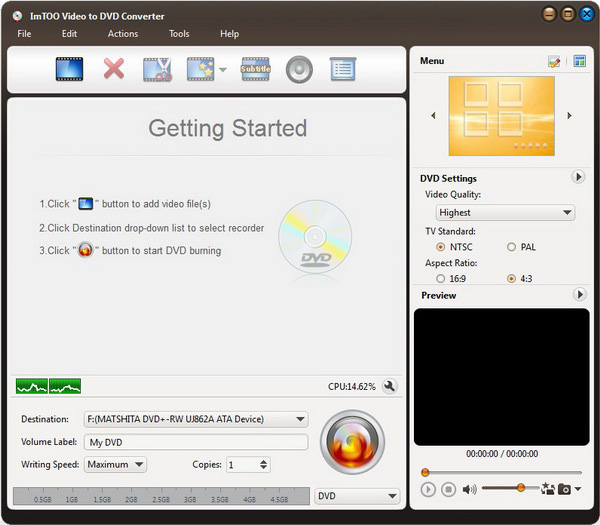Click the second green CPU graph
Viewport: 600px width, 525px height.
coord(65,386)
